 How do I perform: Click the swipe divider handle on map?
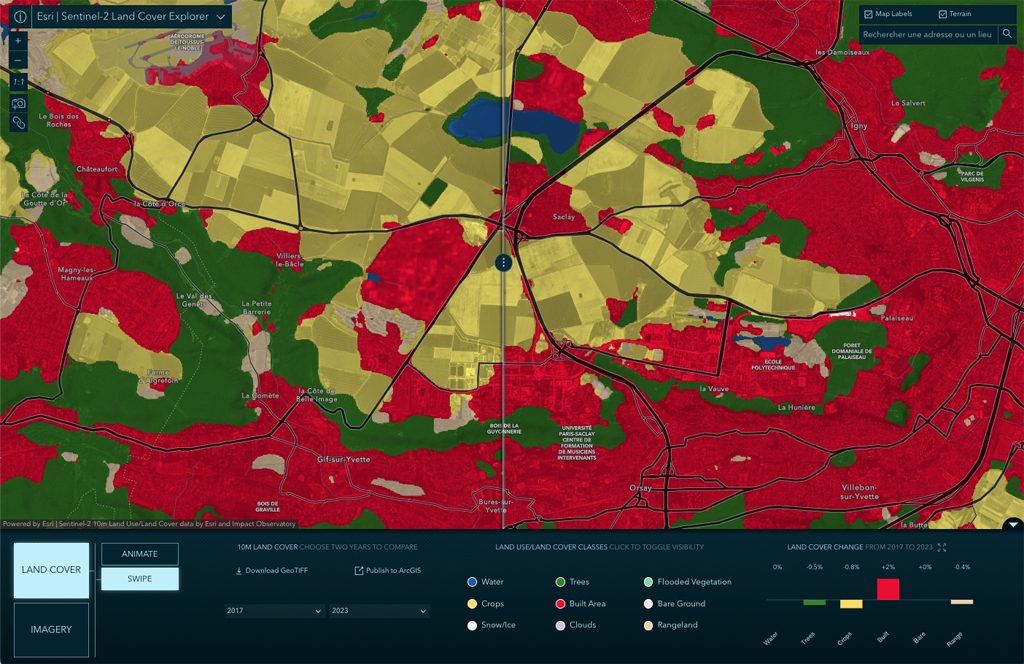click(503, 262)
